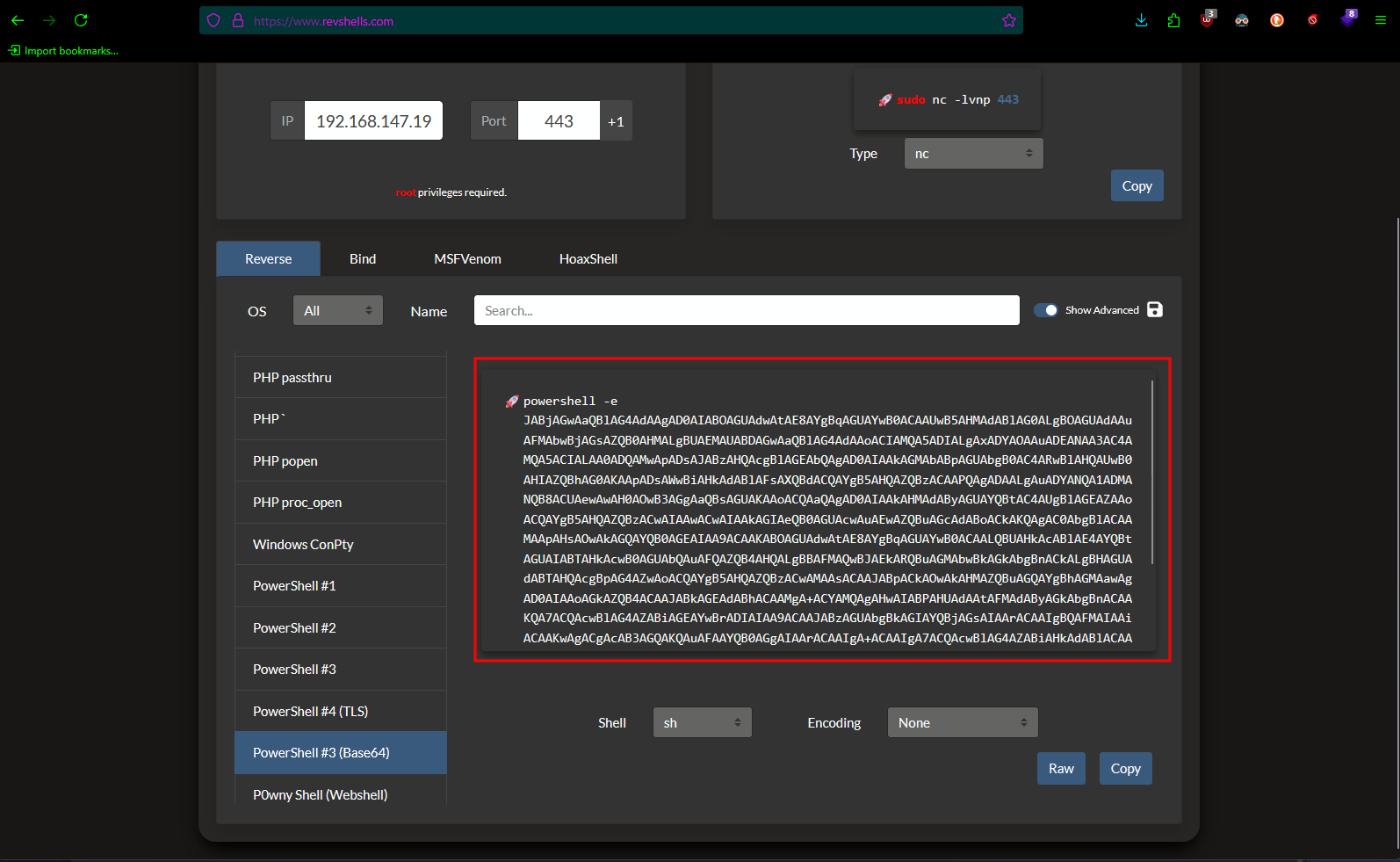The image size is (1400, 862).
Task: Click the IP address input field
Action: (373, 121)
